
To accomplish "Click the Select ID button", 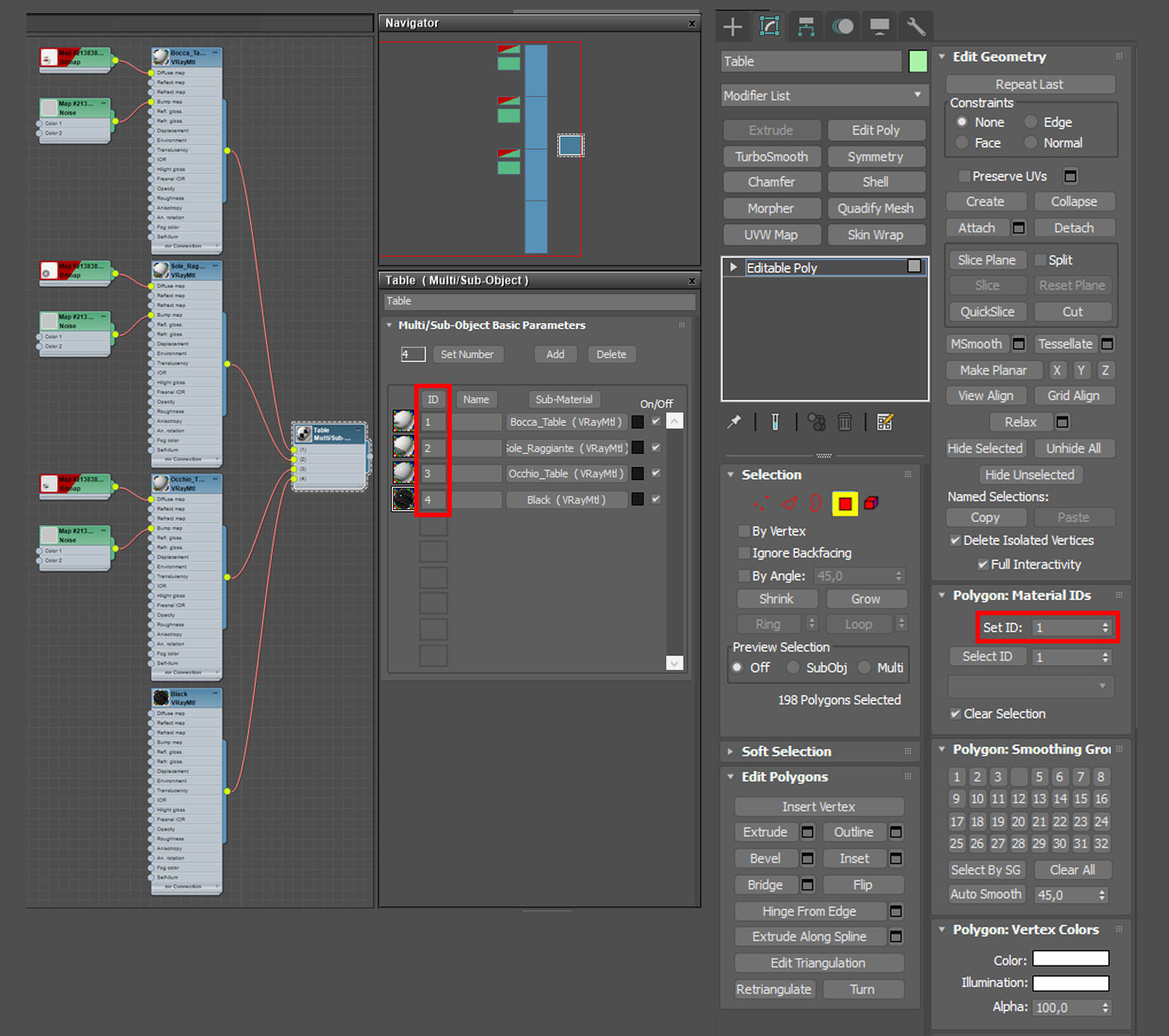I will (x=987, y=656).
